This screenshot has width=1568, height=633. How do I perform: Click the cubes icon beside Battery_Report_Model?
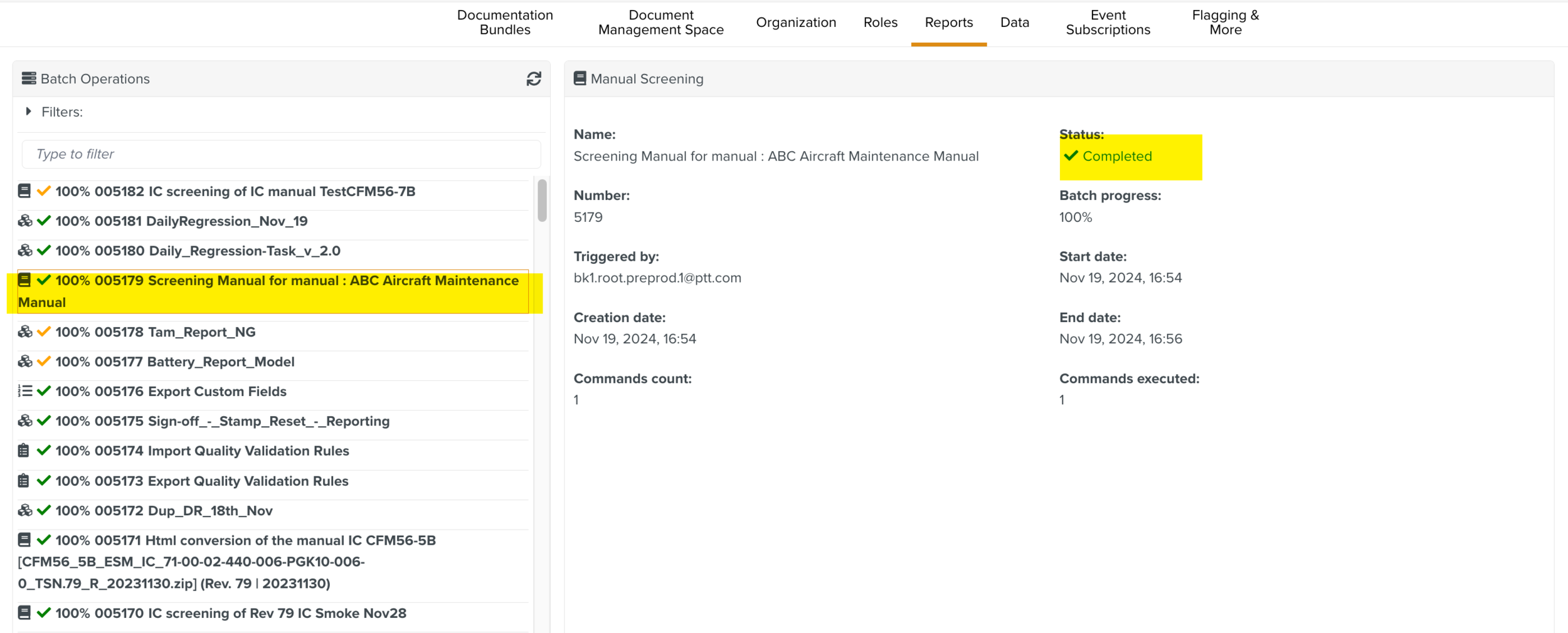25,362
